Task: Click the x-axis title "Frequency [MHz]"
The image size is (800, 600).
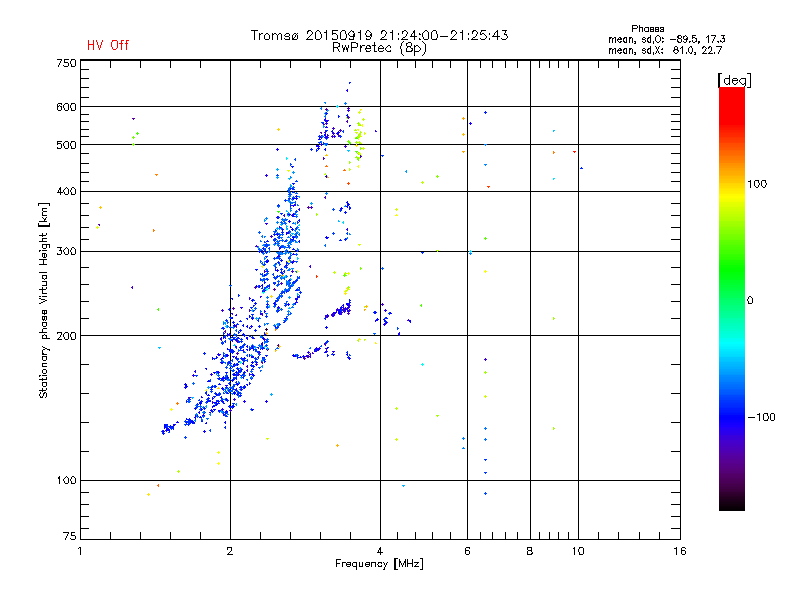Action: (x=380, y=564)
